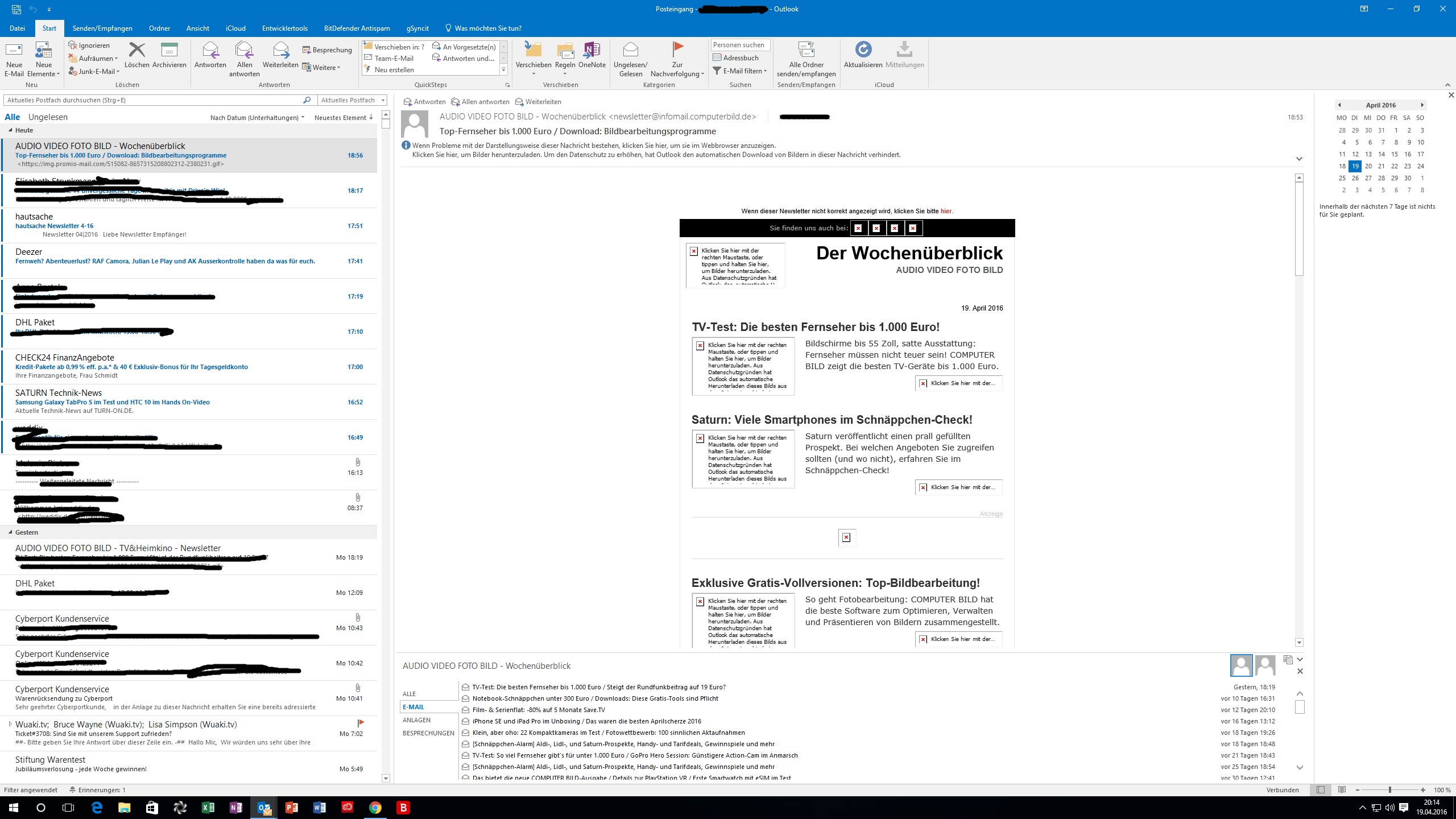Click Alle Ordner senden/empfangen icon
The height and width of the screenshot is (819, 1456).
pyautogui.click(x=806, y=51)
